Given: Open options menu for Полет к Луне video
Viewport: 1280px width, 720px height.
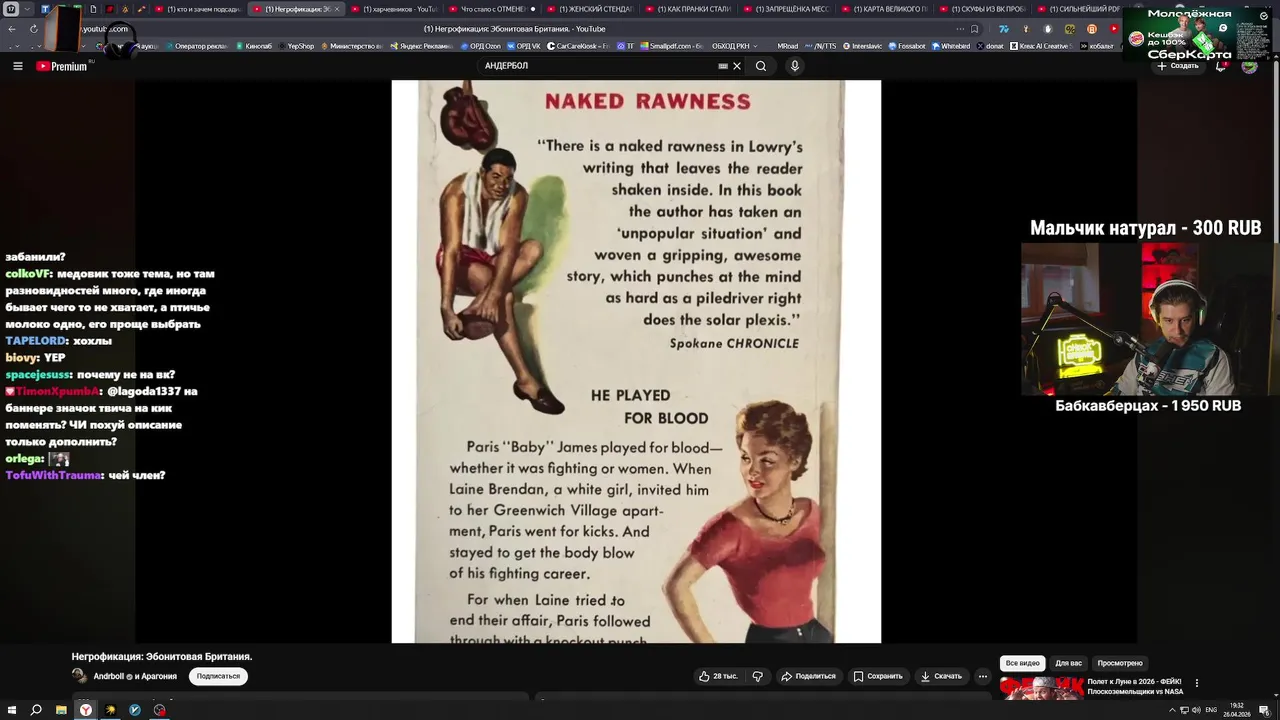Looking at the screenshot, I should [1197, 684].
